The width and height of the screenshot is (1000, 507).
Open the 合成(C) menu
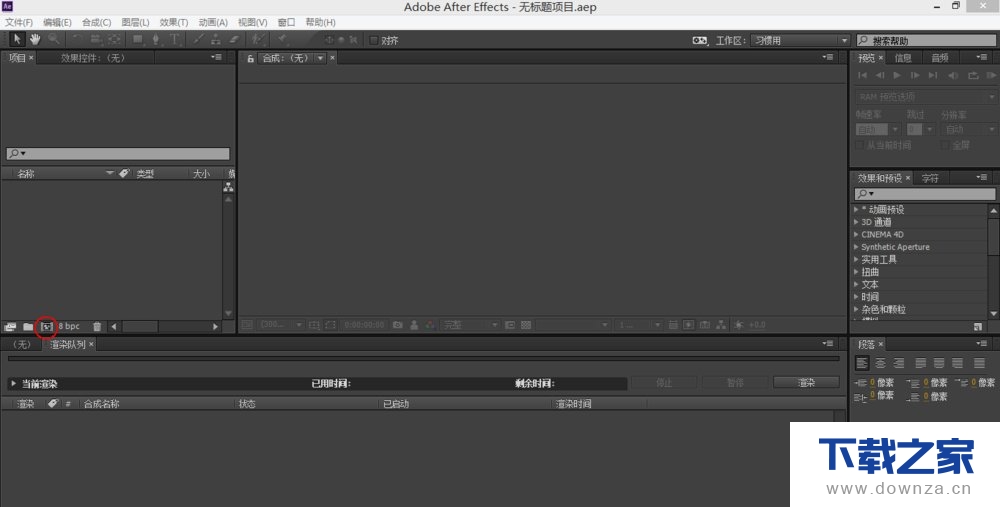click(96, 22)
